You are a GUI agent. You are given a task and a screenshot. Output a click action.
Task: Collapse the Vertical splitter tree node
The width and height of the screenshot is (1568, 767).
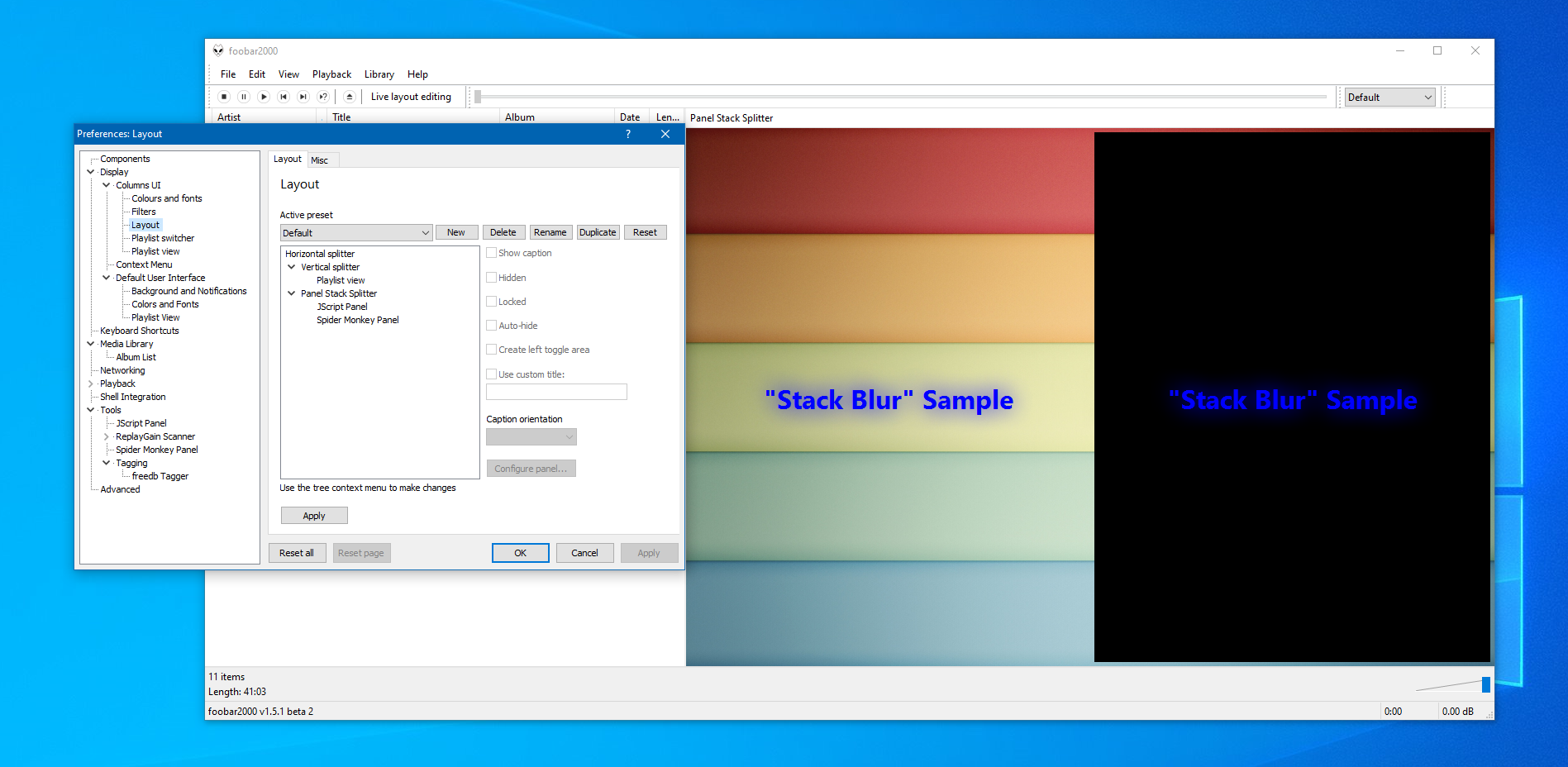click(291, 266)
